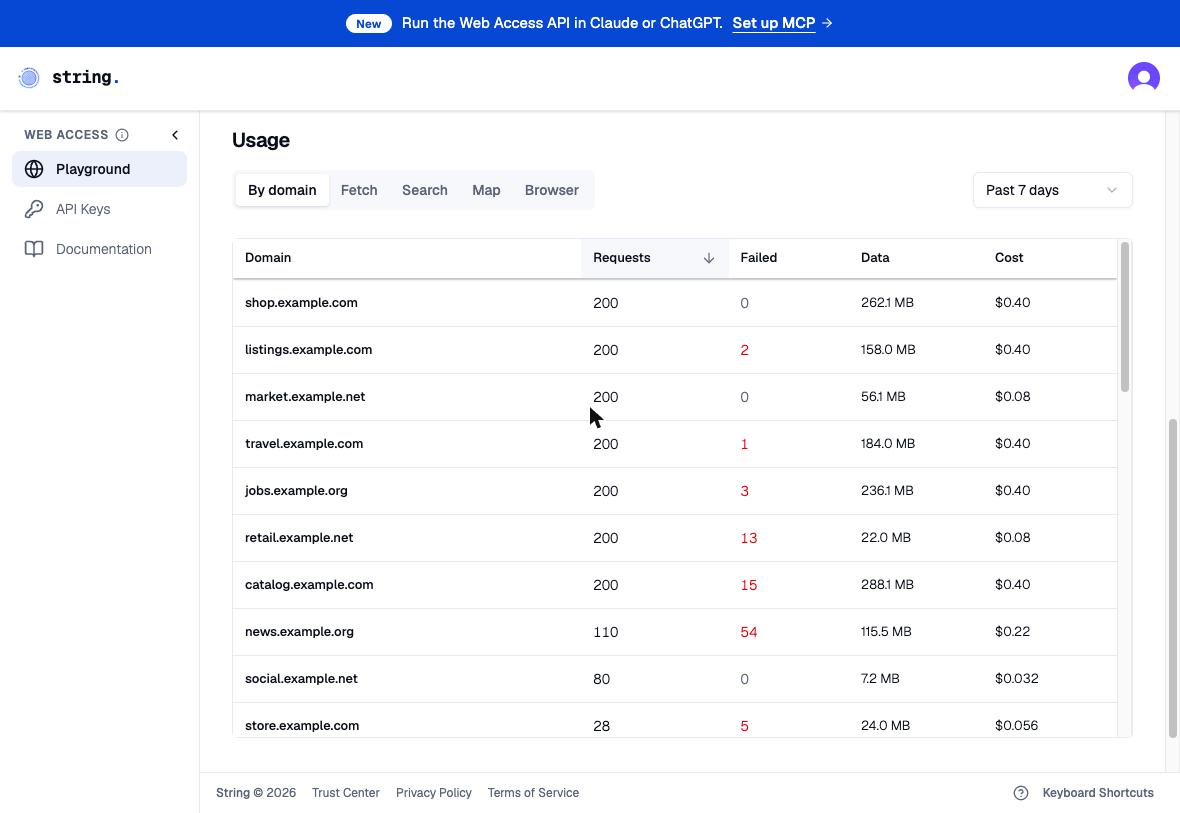Click the 288.1 MB data value

click(x=887, y=585)
